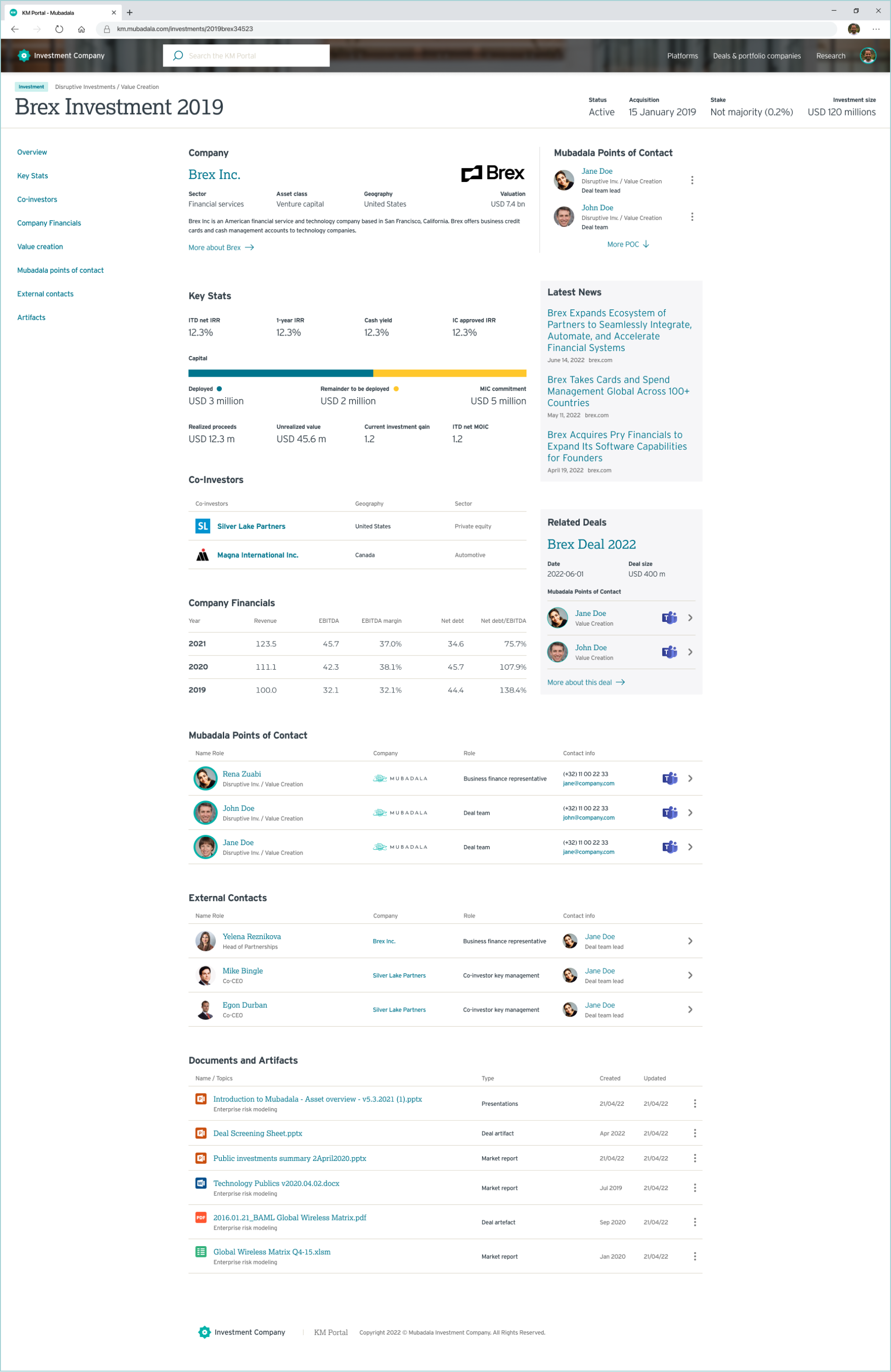Show more points of contact via More POC
The width and height of the screenshot is (891, 1372).
[628, 244]
